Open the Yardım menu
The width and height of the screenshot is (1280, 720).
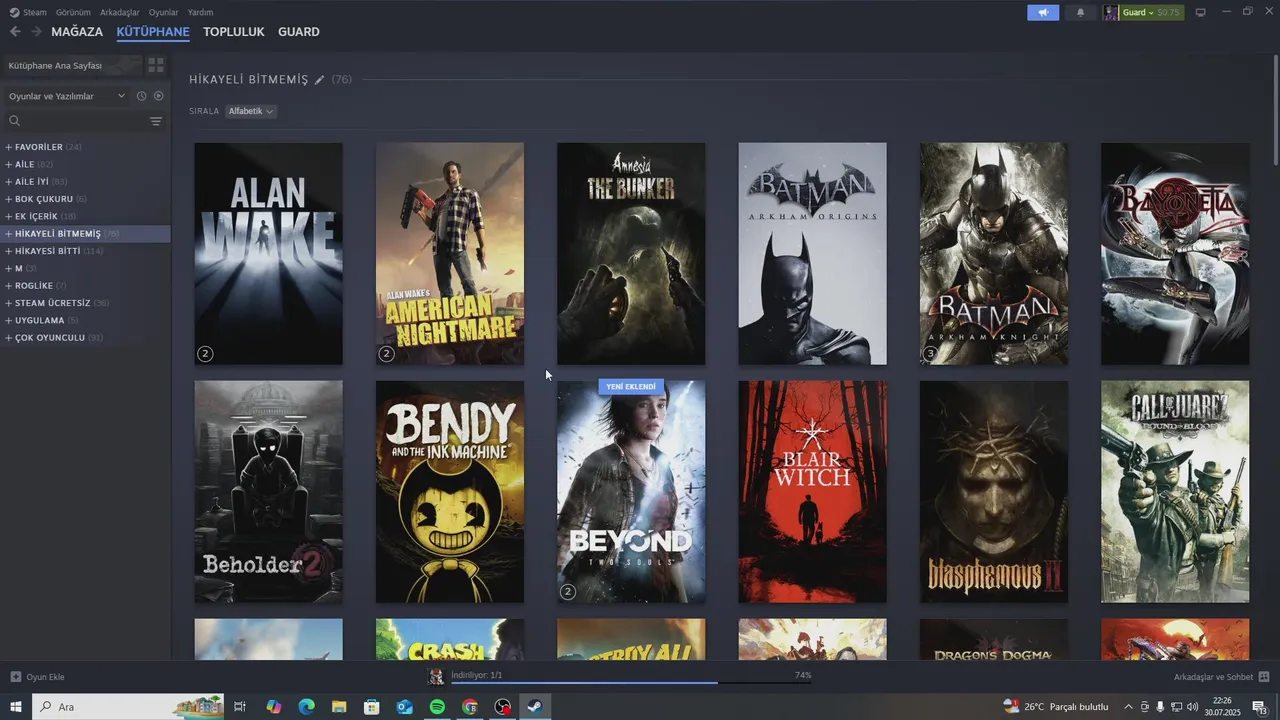pos(200,12)
